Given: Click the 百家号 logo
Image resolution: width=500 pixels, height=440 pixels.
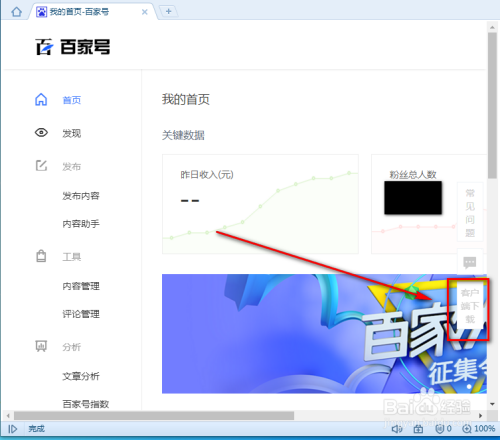Looking at the screenshot, I should click(73, 47).
